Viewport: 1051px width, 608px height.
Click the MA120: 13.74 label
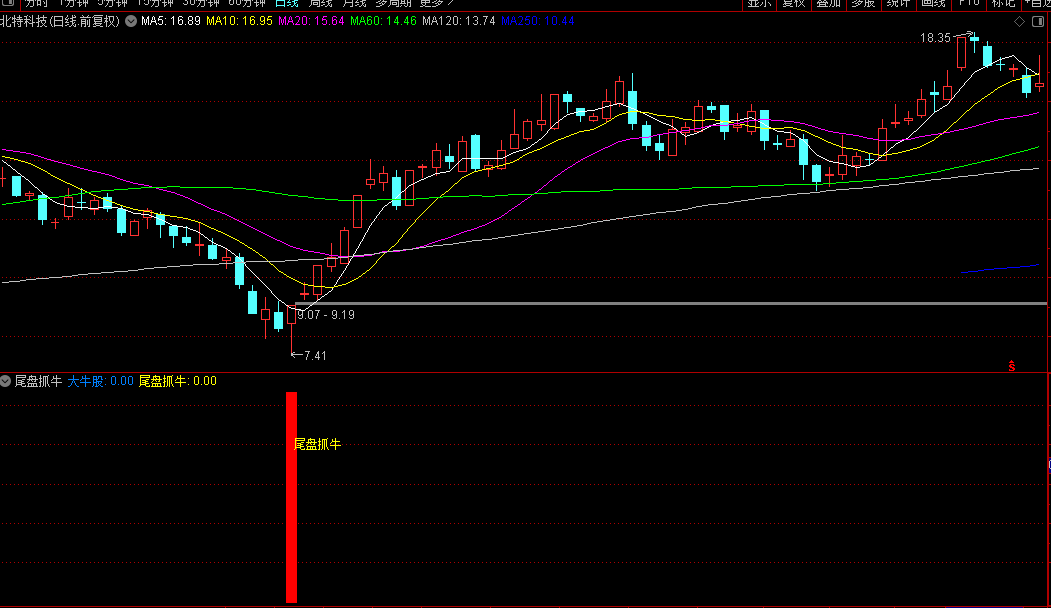(458, 21)
